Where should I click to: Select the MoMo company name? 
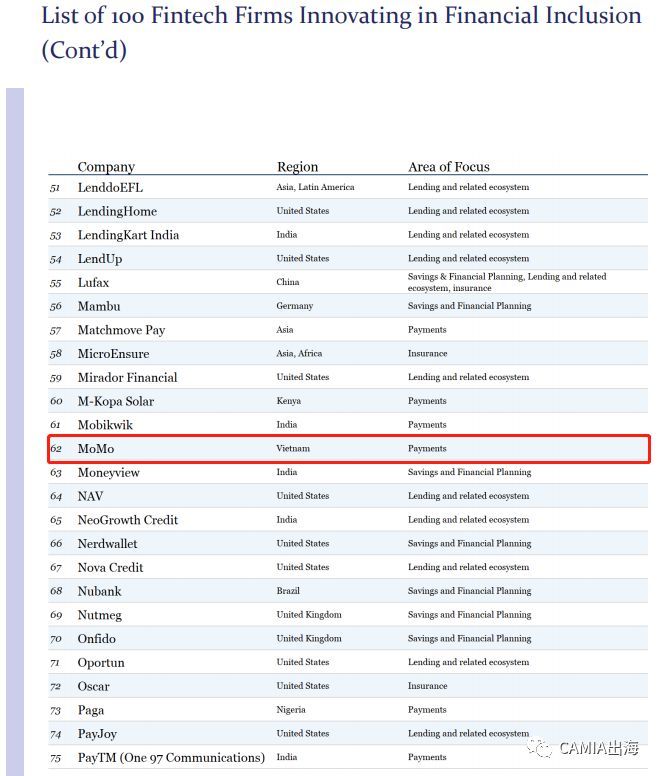[96, 449]
